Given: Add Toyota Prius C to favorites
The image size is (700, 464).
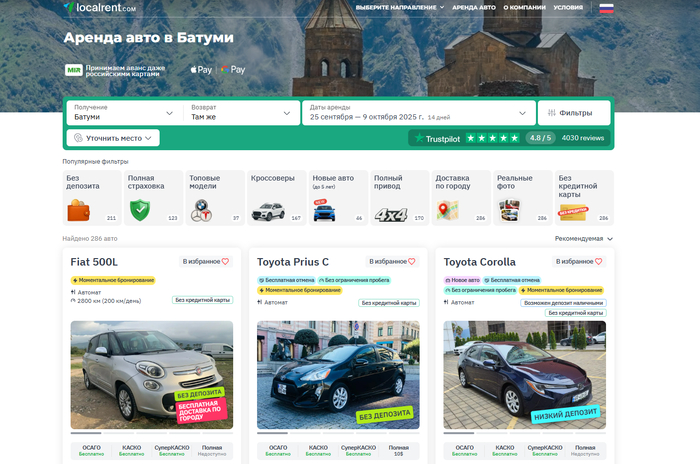Looking at the screenshot, I should pyautogui.click(x=392, y=262).
